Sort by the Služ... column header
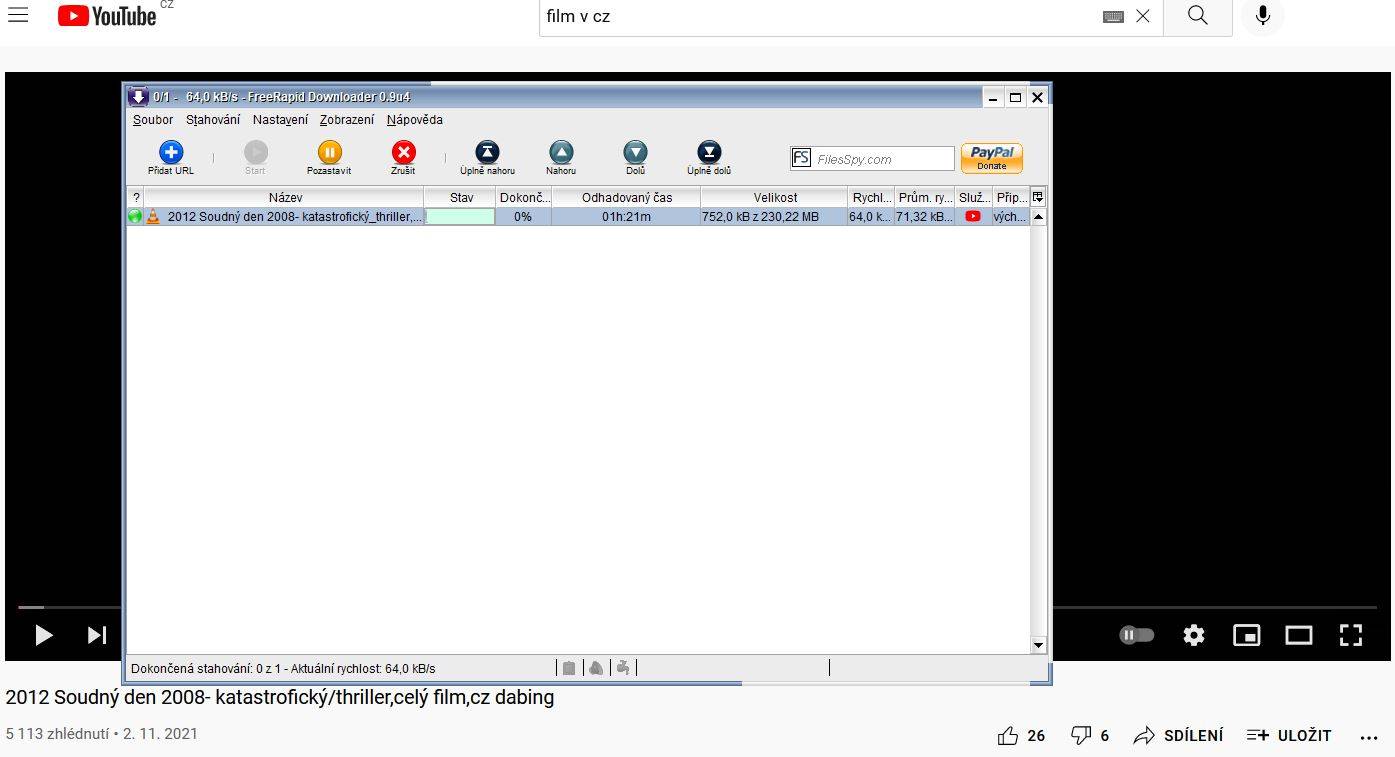The width and height of the screenshot is (1395, 757). click(974, 198)
